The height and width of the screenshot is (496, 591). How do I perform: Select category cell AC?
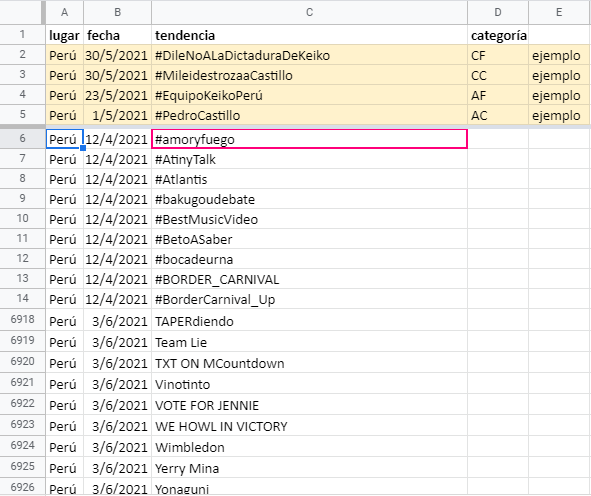(498, 115)
